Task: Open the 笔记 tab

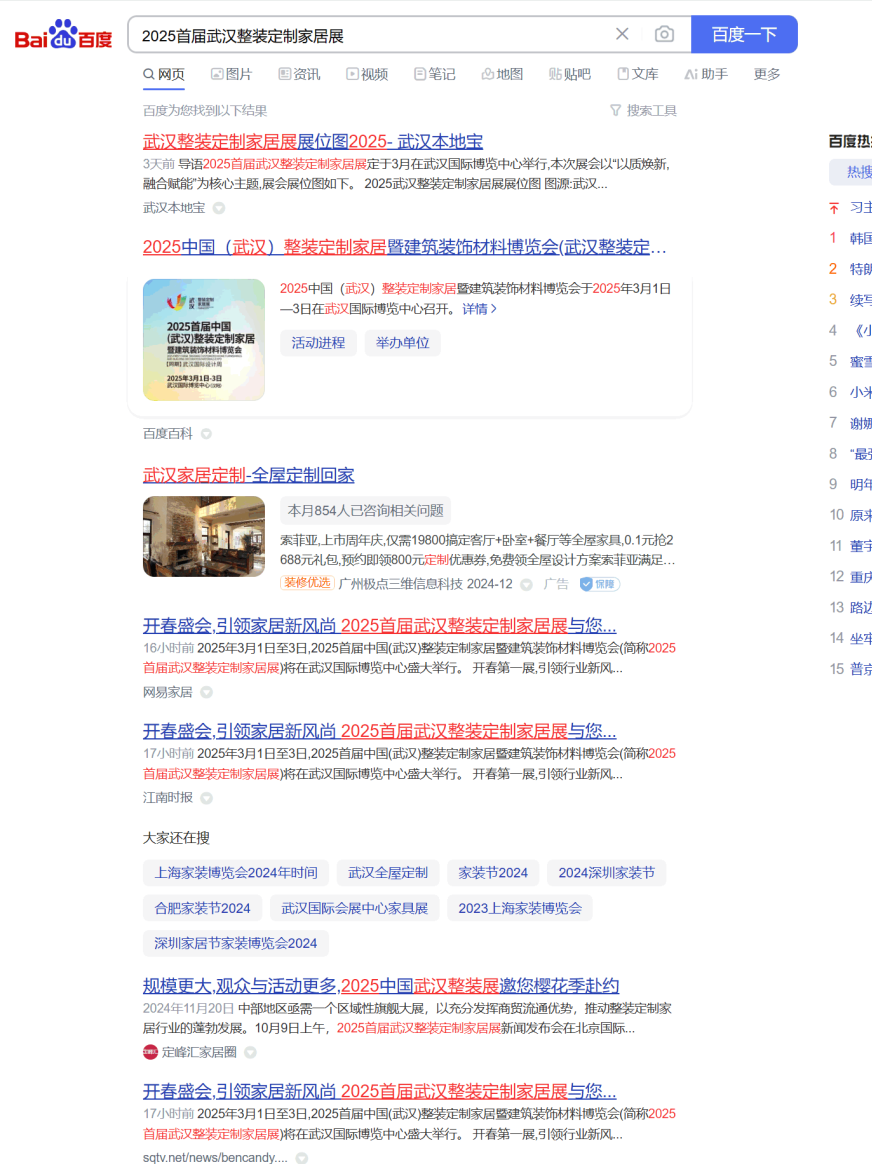Action: point(434,74)
